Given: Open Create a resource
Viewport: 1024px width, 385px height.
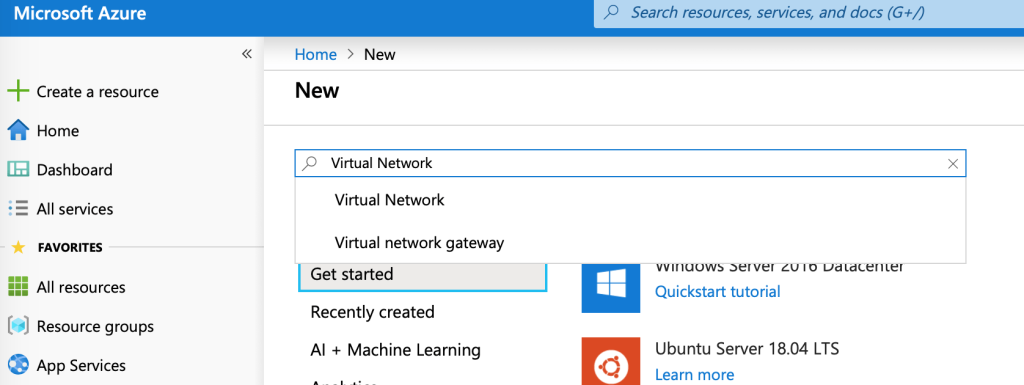Looking at the screenshot, I should (x=97, y=91).
